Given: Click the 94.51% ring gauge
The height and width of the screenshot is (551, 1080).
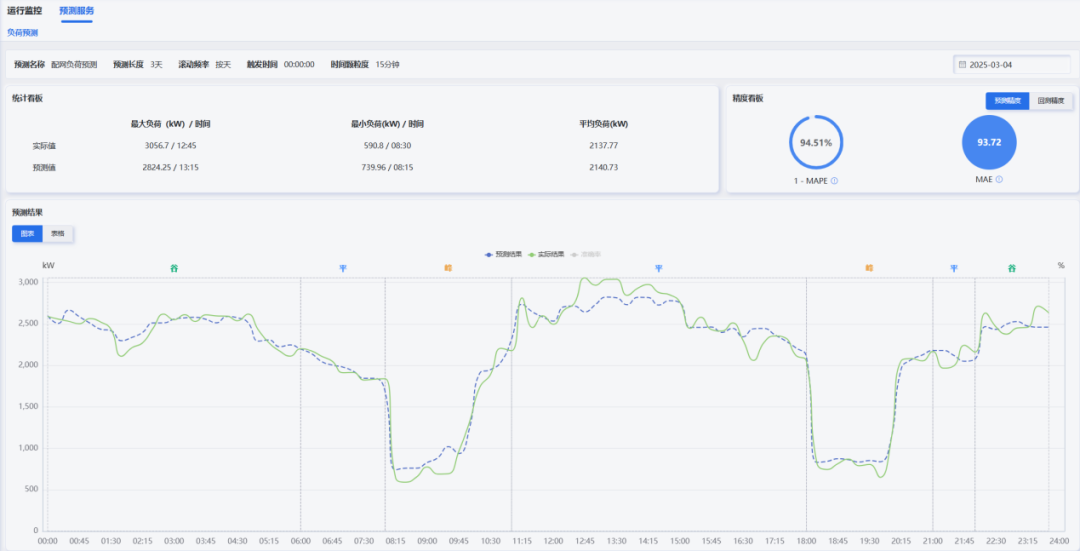Looking at the screenshot, I should (x=816, y=143).
